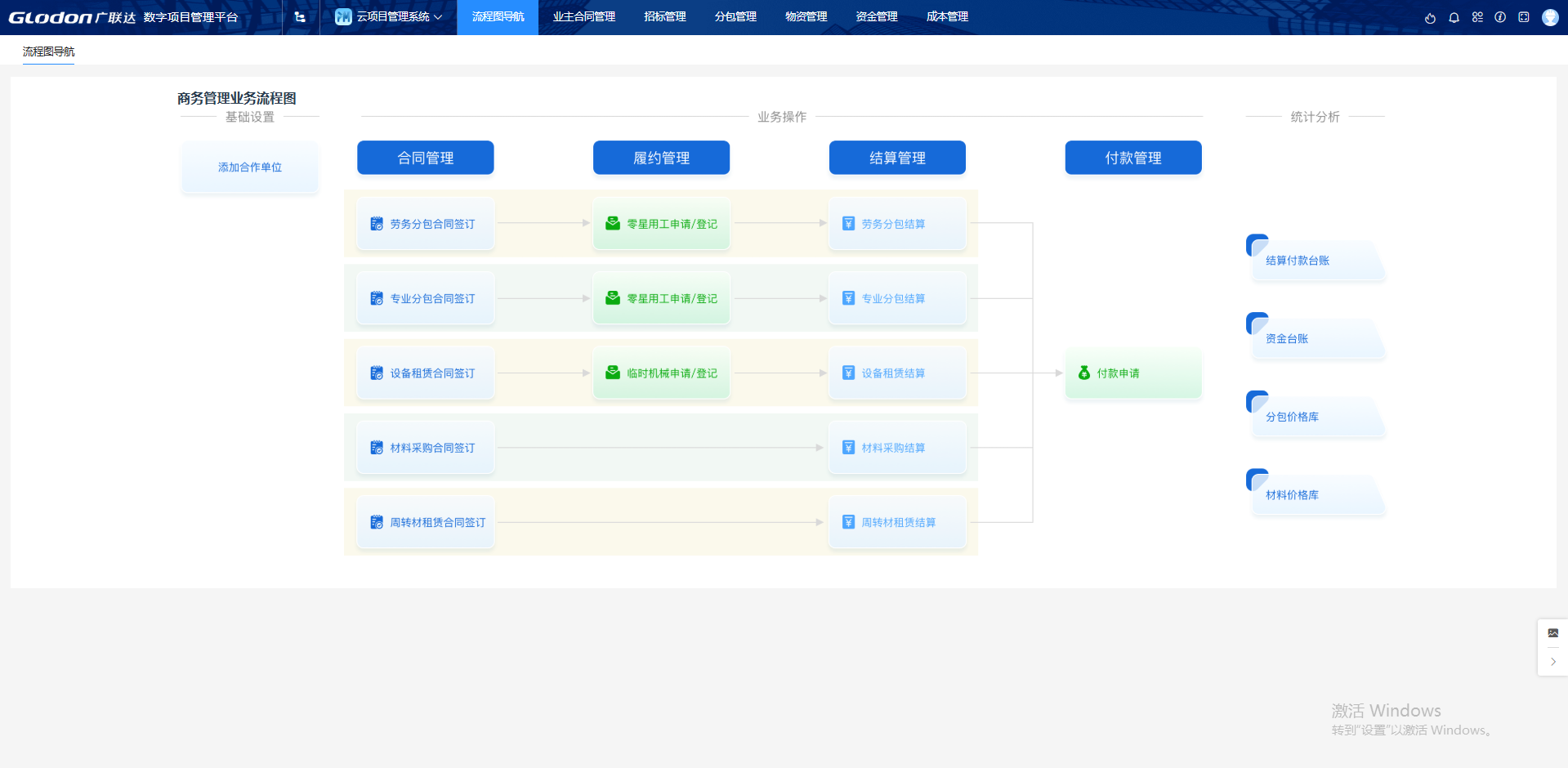Screen dimensions: 1568x768
Task: Open the app grid list icon
Action: coord(1477,17)
